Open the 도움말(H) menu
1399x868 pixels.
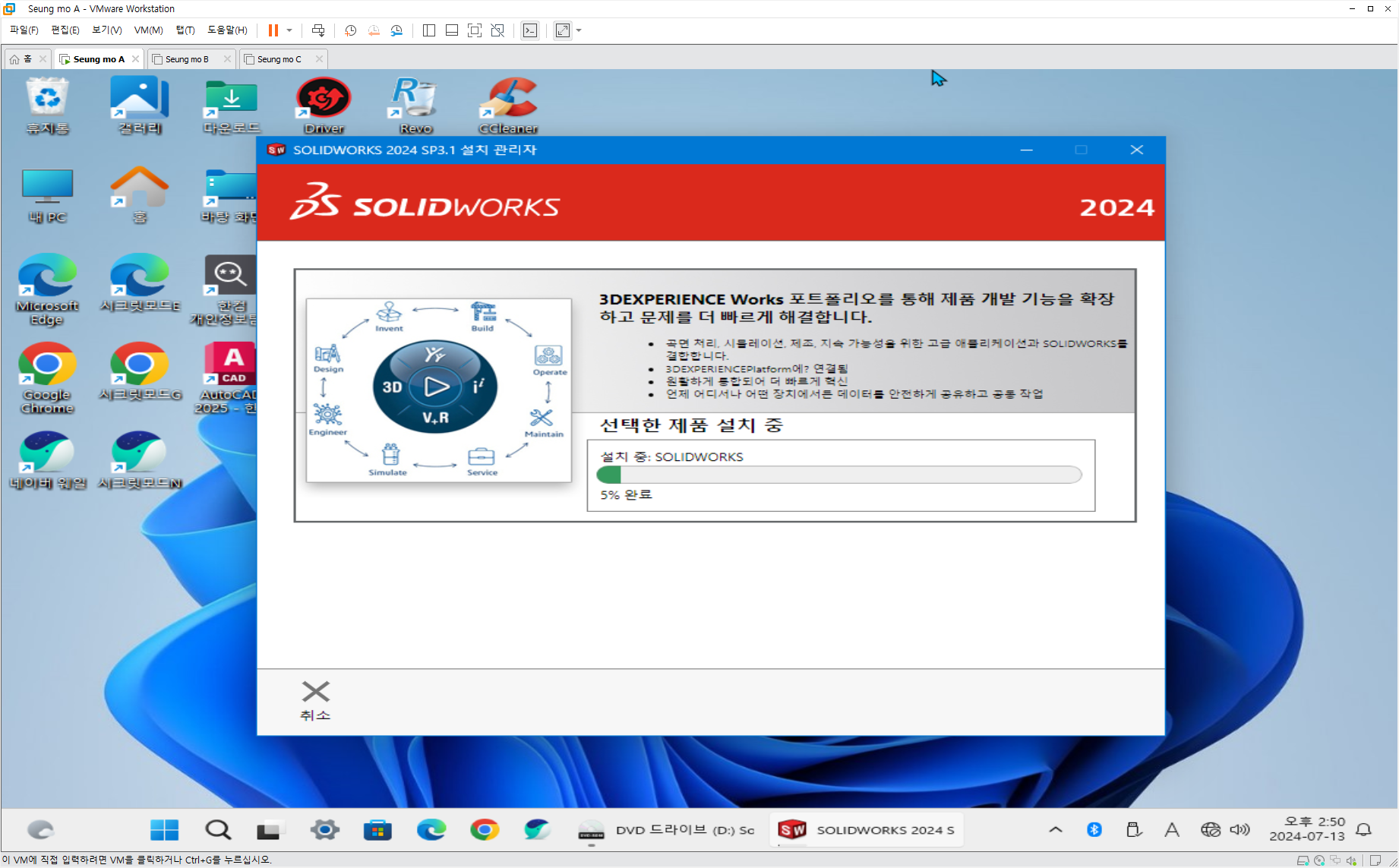[x=227, y=30]
